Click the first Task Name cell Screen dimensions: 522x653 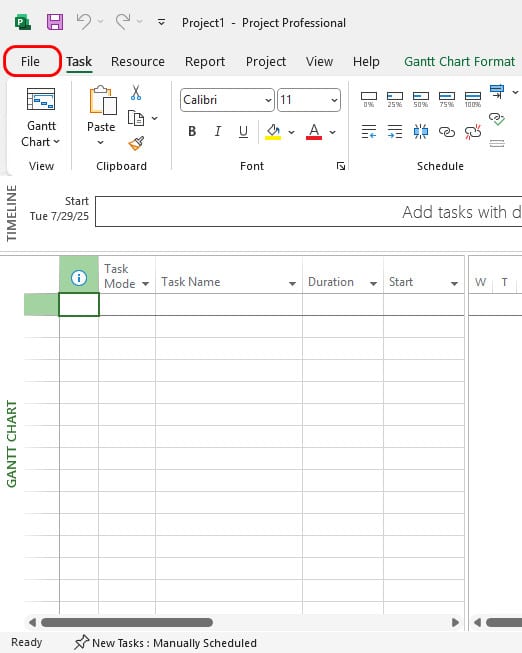229,304
